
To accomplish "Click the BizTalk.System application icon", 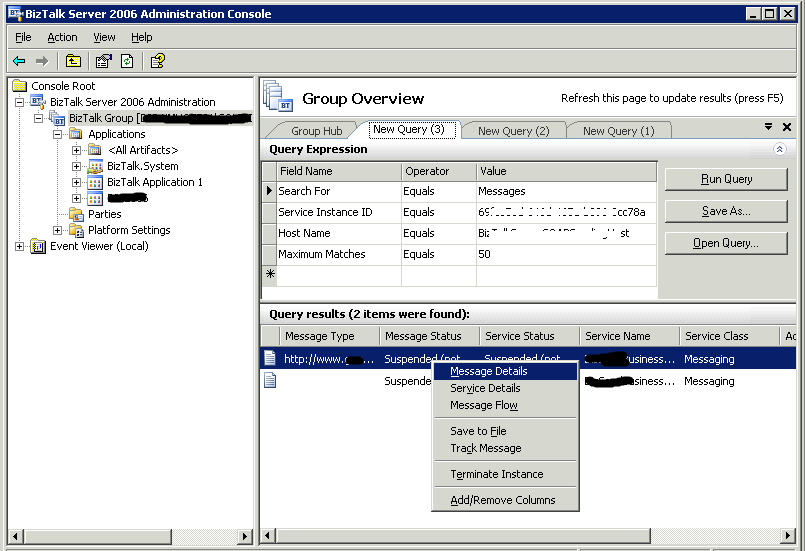I will pos(95,166).
